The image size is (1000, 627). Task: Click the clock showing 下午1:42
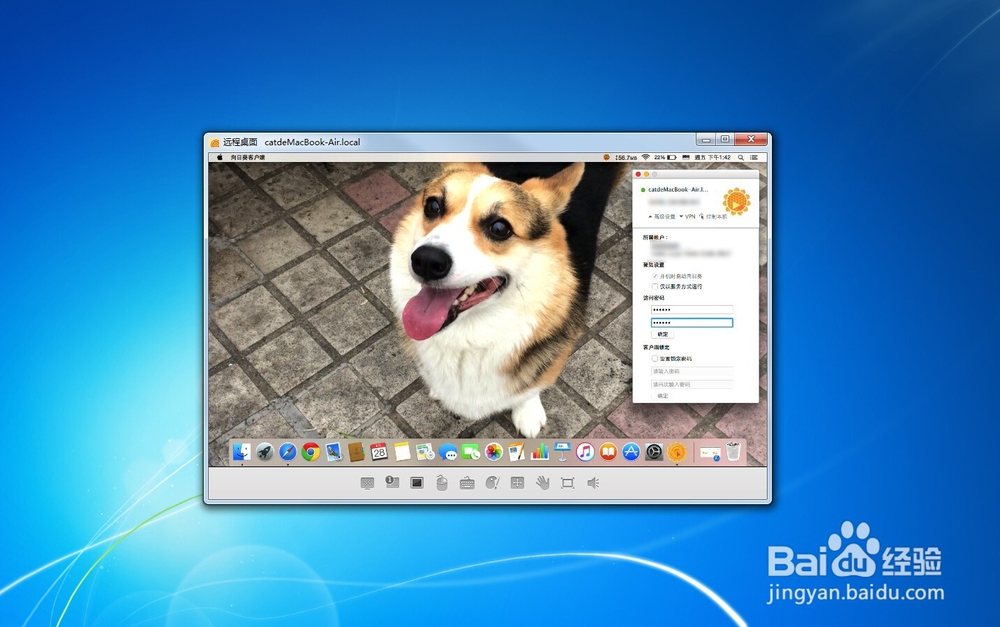(713, 157)
